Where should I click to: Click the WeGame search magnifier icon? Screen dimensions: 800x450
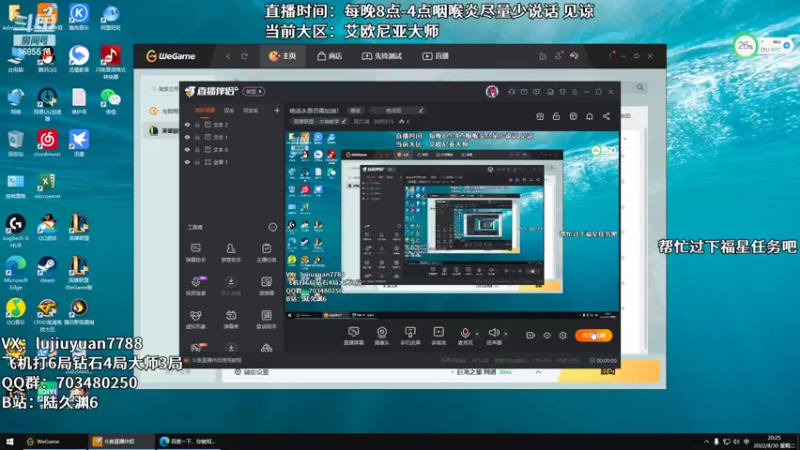[640, 87]
